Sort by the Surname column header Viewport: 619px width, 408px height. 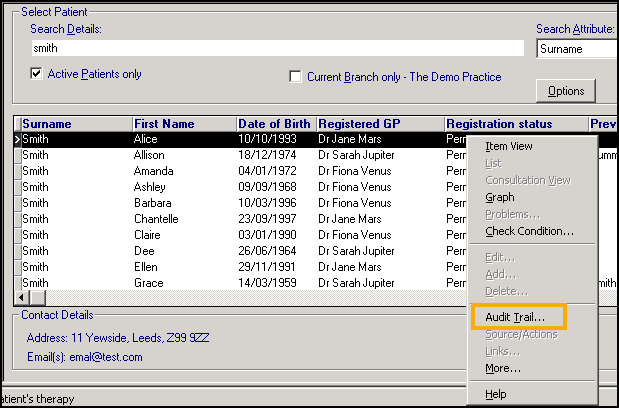point(75,124)
